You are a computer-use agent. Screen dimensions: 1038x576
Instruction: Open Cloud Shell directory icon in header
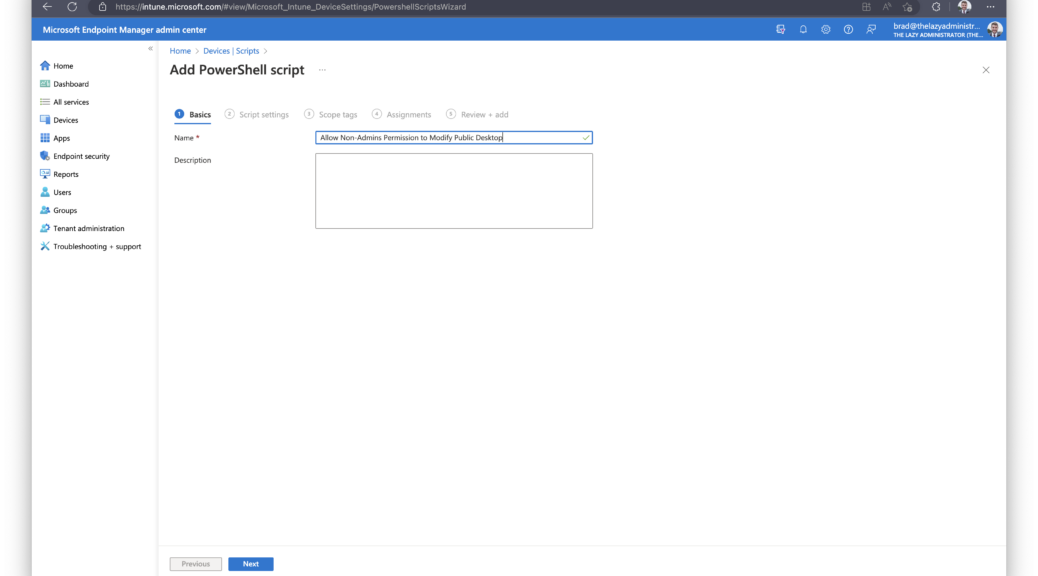pos(780,29)
